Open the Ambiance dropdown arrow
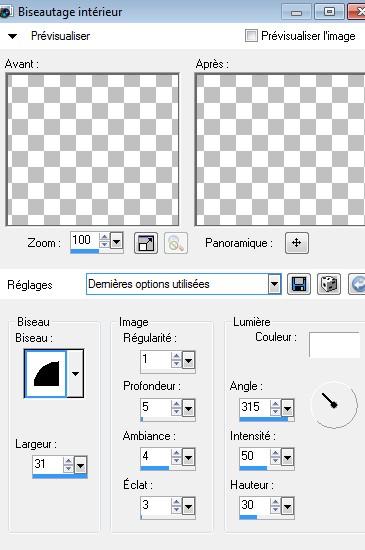 pos(188,457)
